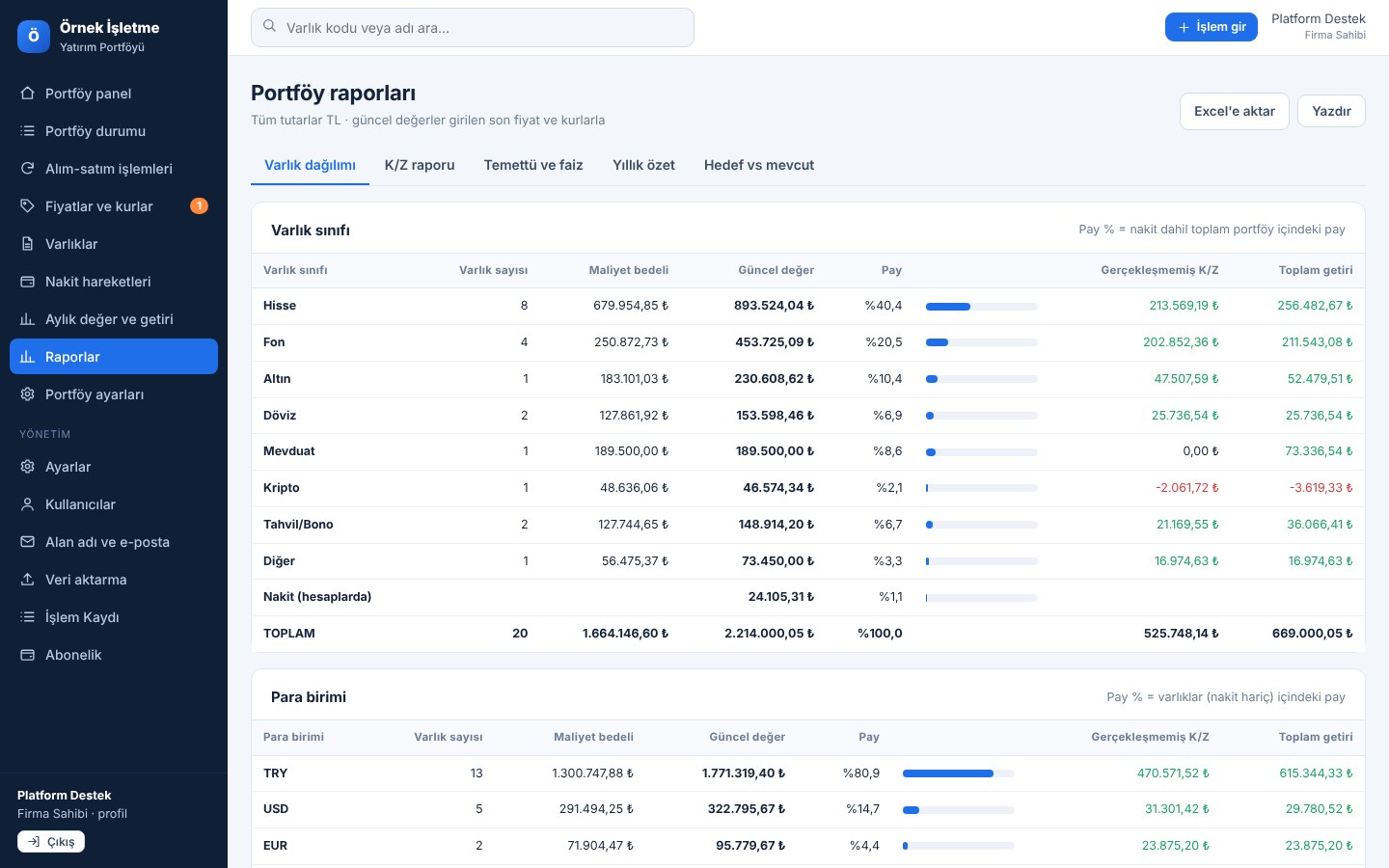Image resolution: width=1389 pixels, height=868 pixels.
Task: Click the Nakit hareketleri card icon
Action: tap(27, 282)
